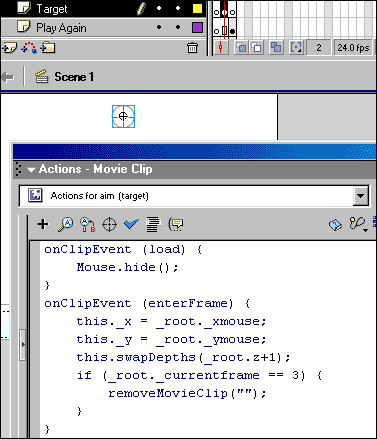Click the this.swapDepths(_root.z+1) line
The width and height of the screenshot is (377, 439).
pos(183,358)
